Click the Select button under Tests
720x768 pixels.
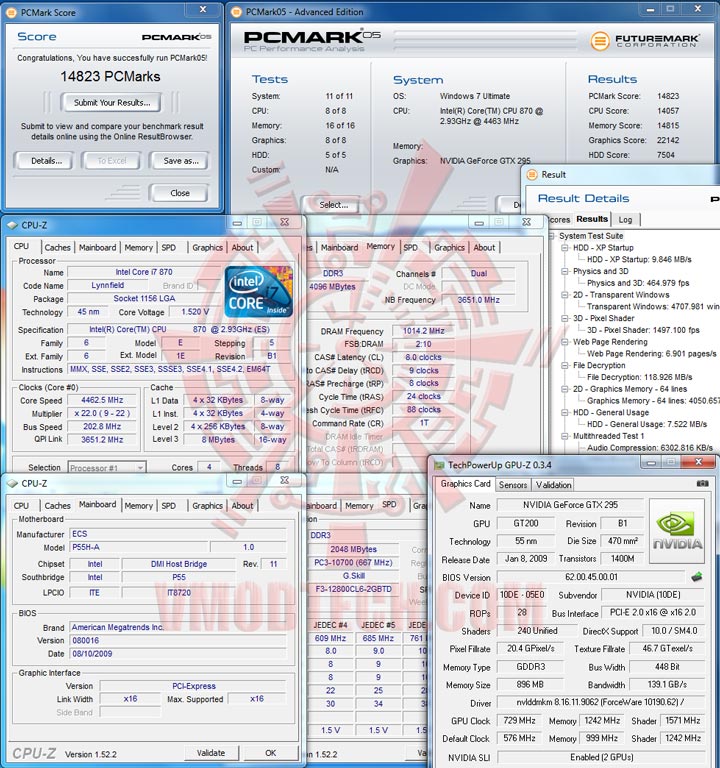(x=333, y=205)
